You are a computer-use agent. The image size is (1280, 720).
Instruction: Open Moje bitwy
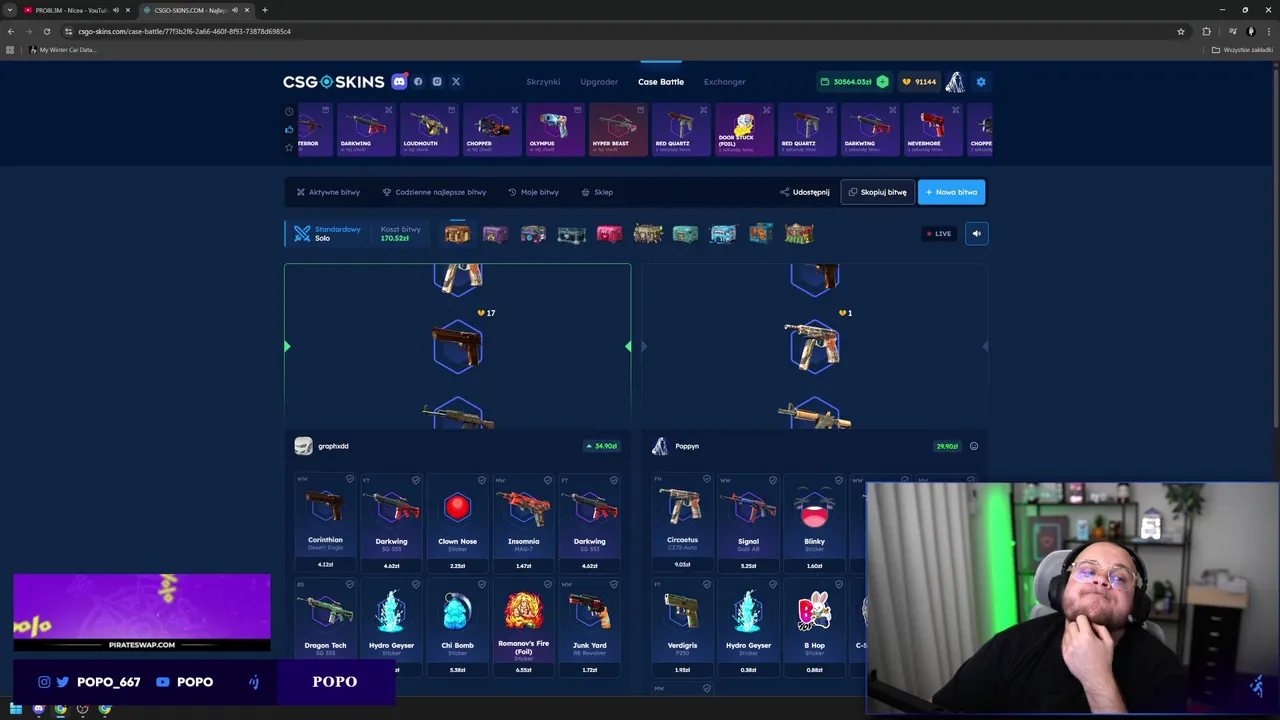[533, 192]
